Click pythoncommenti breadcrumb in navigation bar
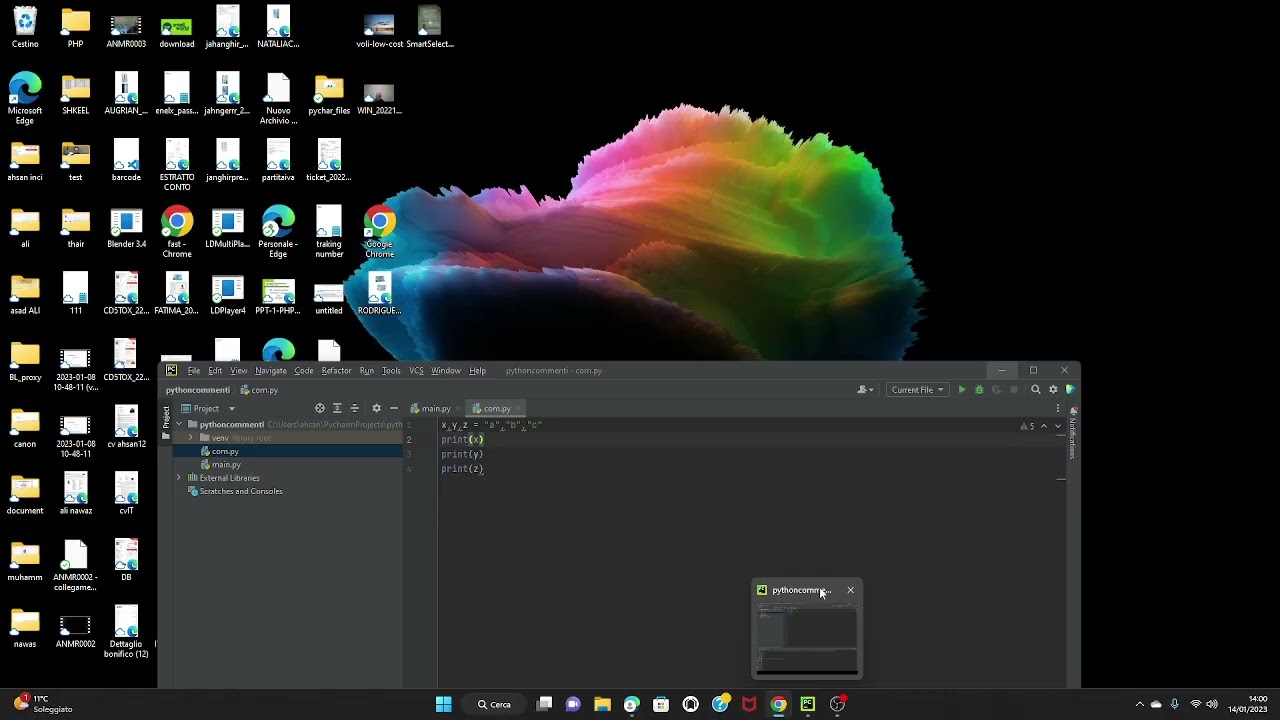The image size is (1280, 720). [x=198, y=390]
